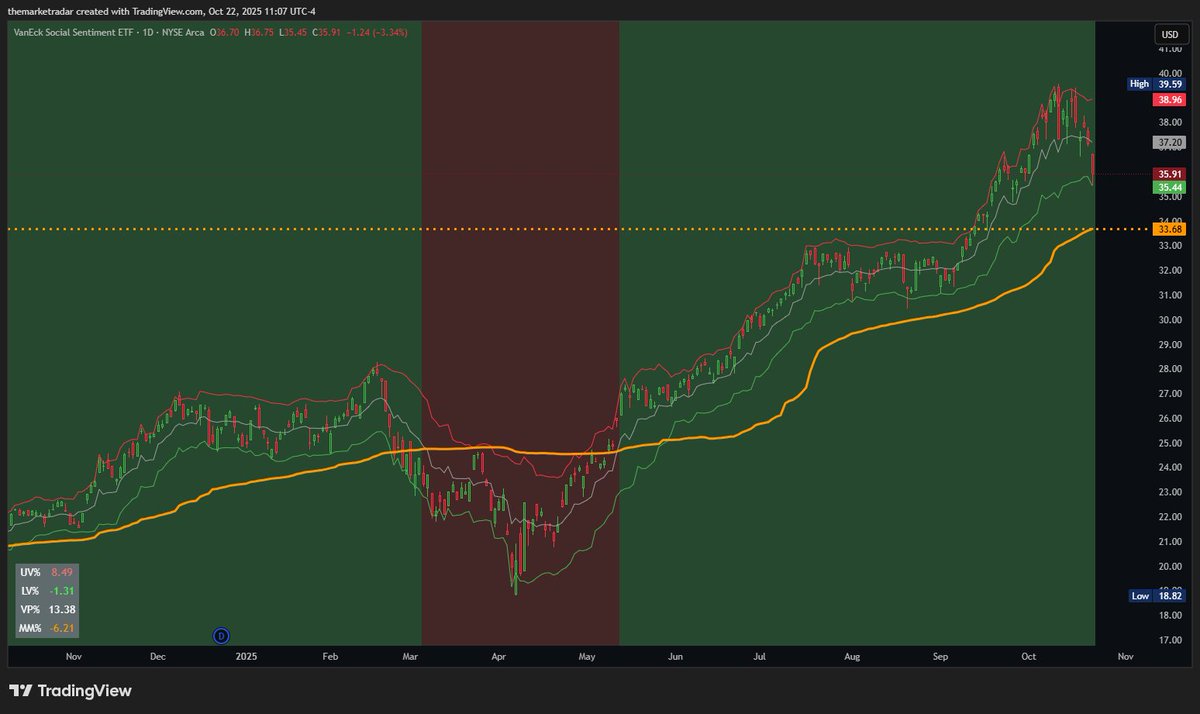Select the orange 33.68 price label

coord(1169,229)
